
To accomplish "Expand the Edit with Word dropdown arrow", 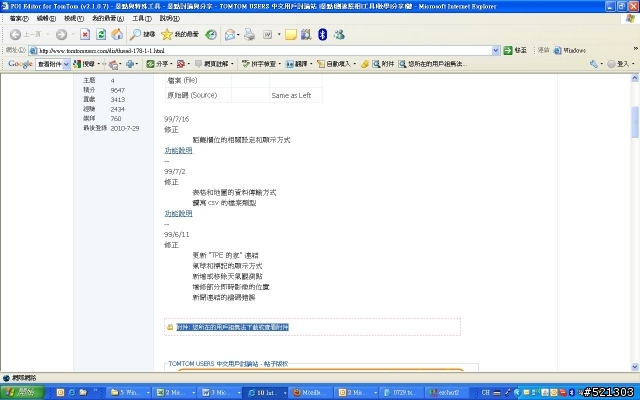I will click(x=279, y=35).
